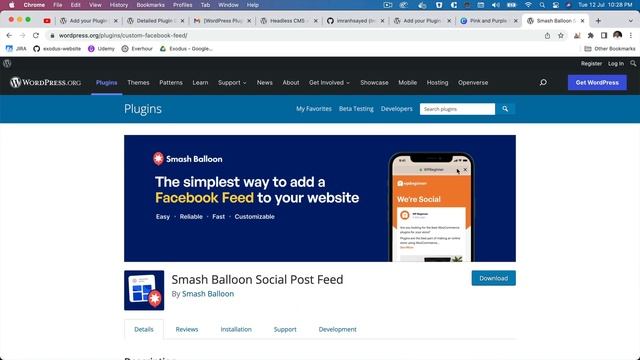Open the Chrome Bookmarks menu
This screenshot has height=360, width=640.
151,5
